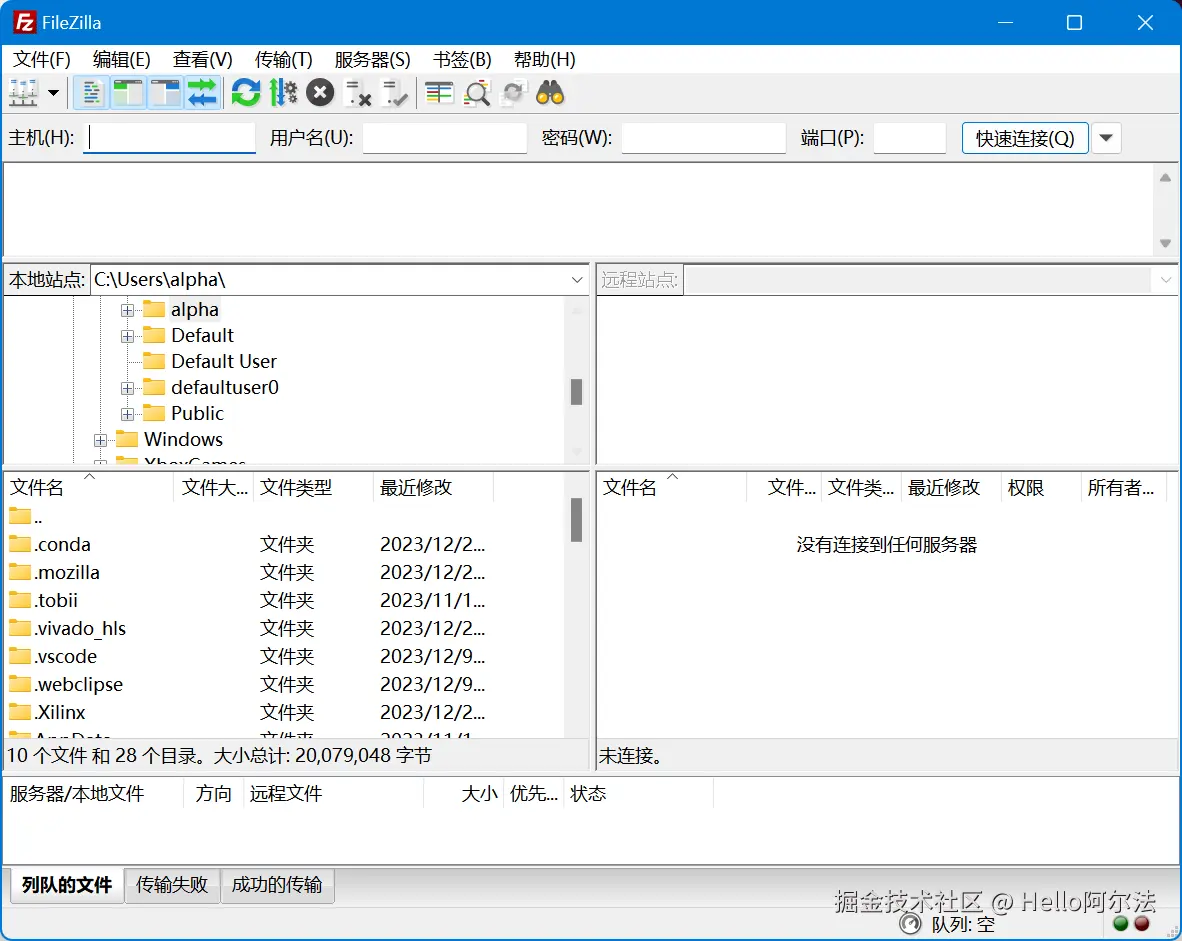
Task: Toggle processing of transfer queue
Action: [x=283, y=93]
